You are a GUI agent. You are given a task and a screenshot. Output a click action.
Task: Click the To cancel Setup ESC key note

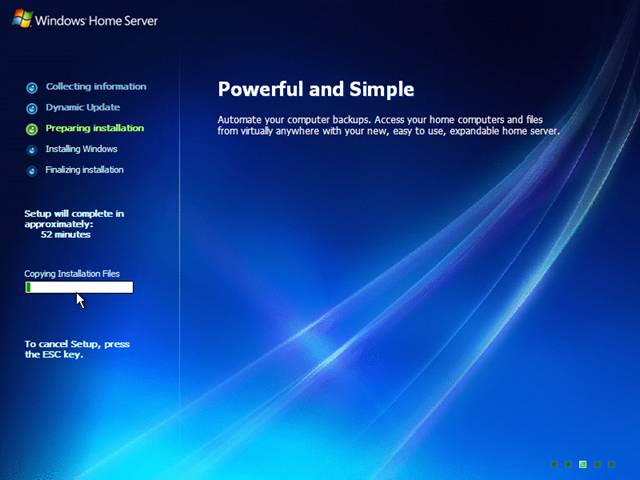coord(77,349)
